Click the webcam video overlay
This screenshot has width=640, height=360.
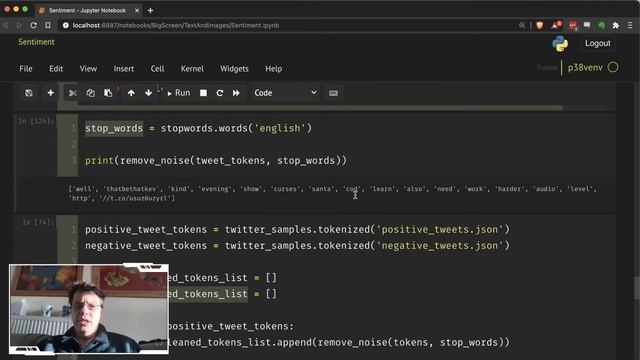click(x=89, y=309)
